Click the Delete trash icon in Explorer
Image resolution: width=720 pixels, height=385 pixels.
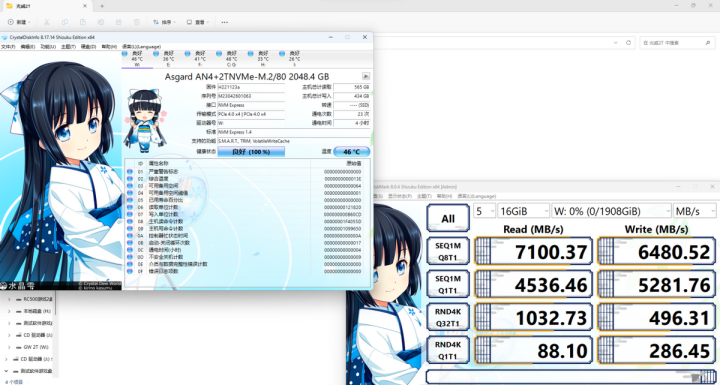click(x=136, y=22)
